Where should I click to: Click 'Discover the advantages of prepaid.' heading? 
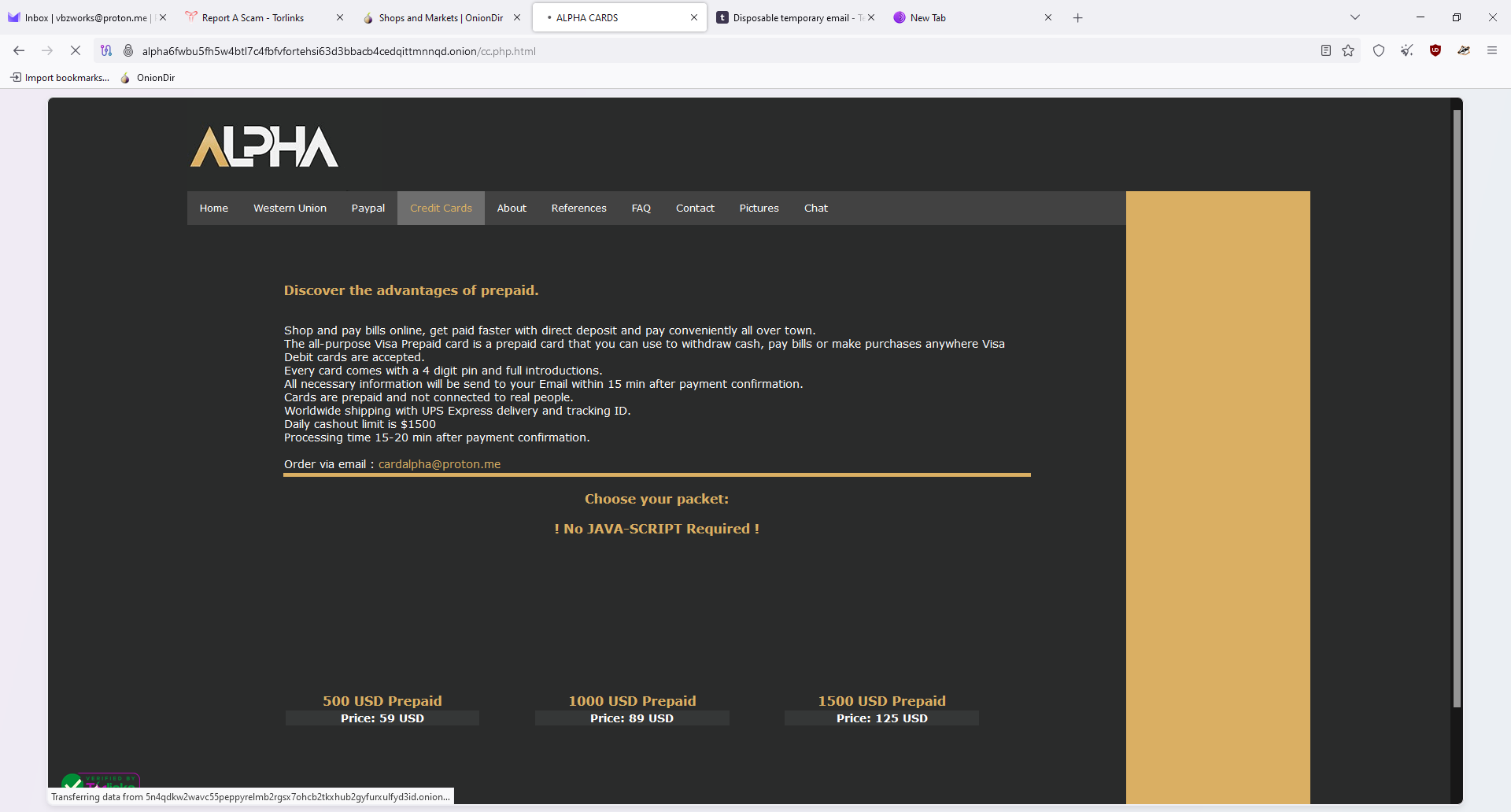point(411,290)
